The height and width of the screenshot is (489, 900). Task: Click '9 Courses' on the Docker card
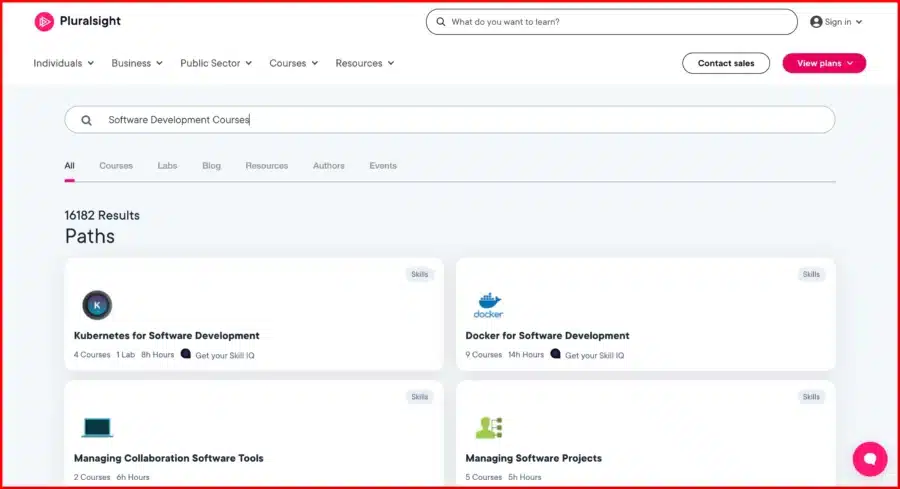[483, 355]
